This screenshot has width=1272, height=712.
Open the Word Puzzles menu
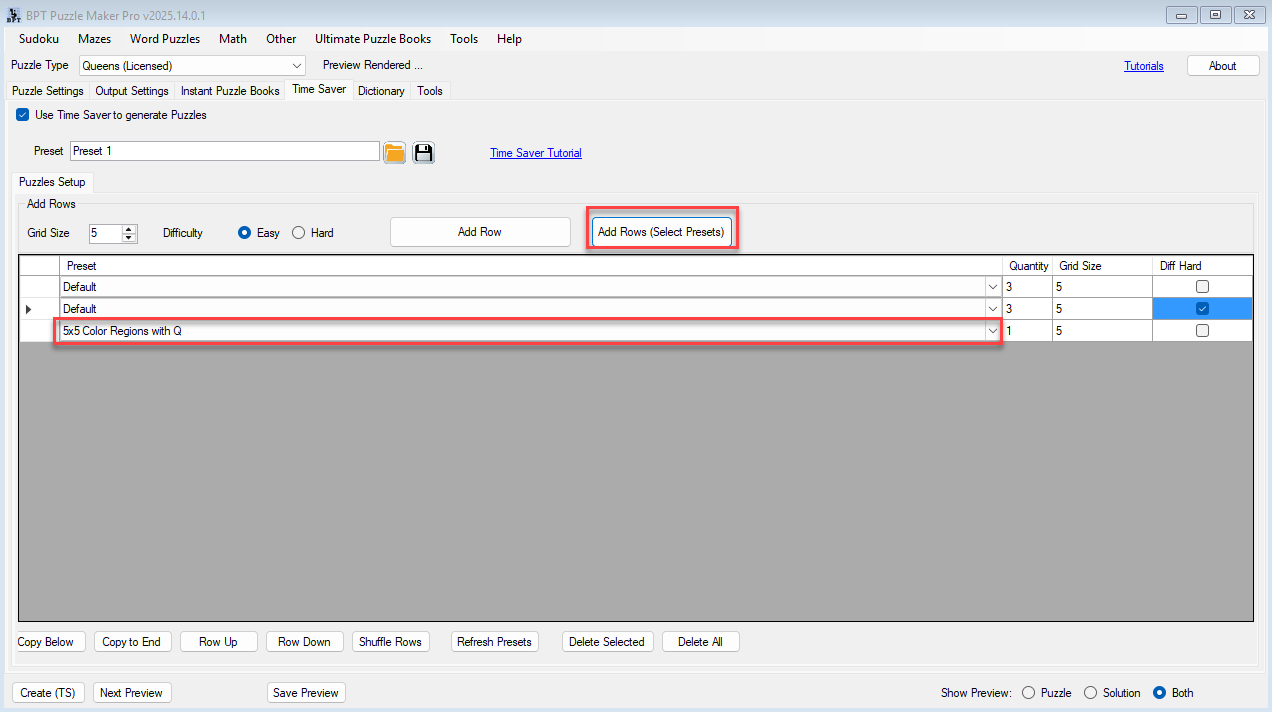coord(165,39)
